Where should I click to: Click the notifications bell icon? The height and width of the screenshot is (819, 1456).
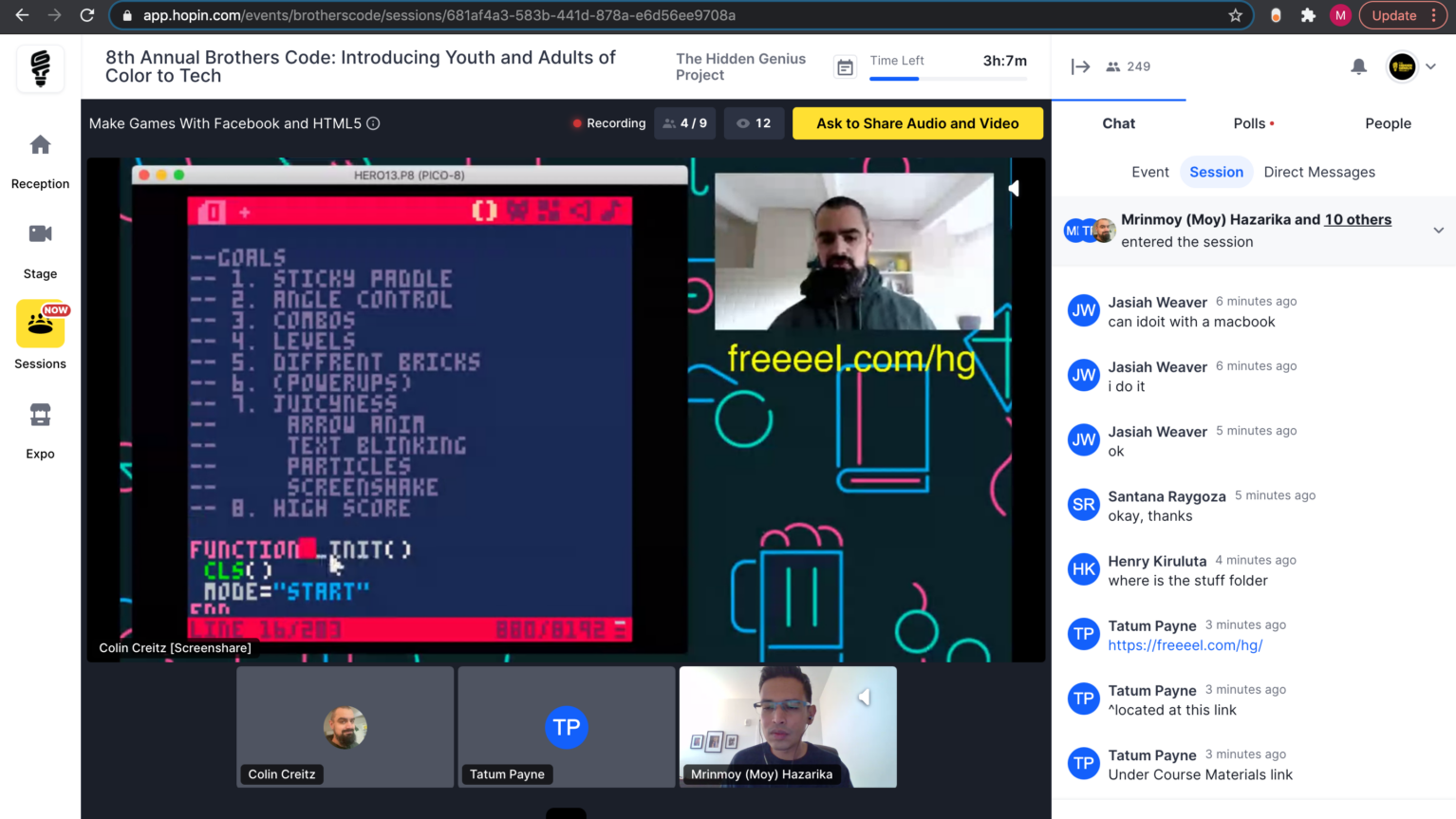coord(1358,66)
